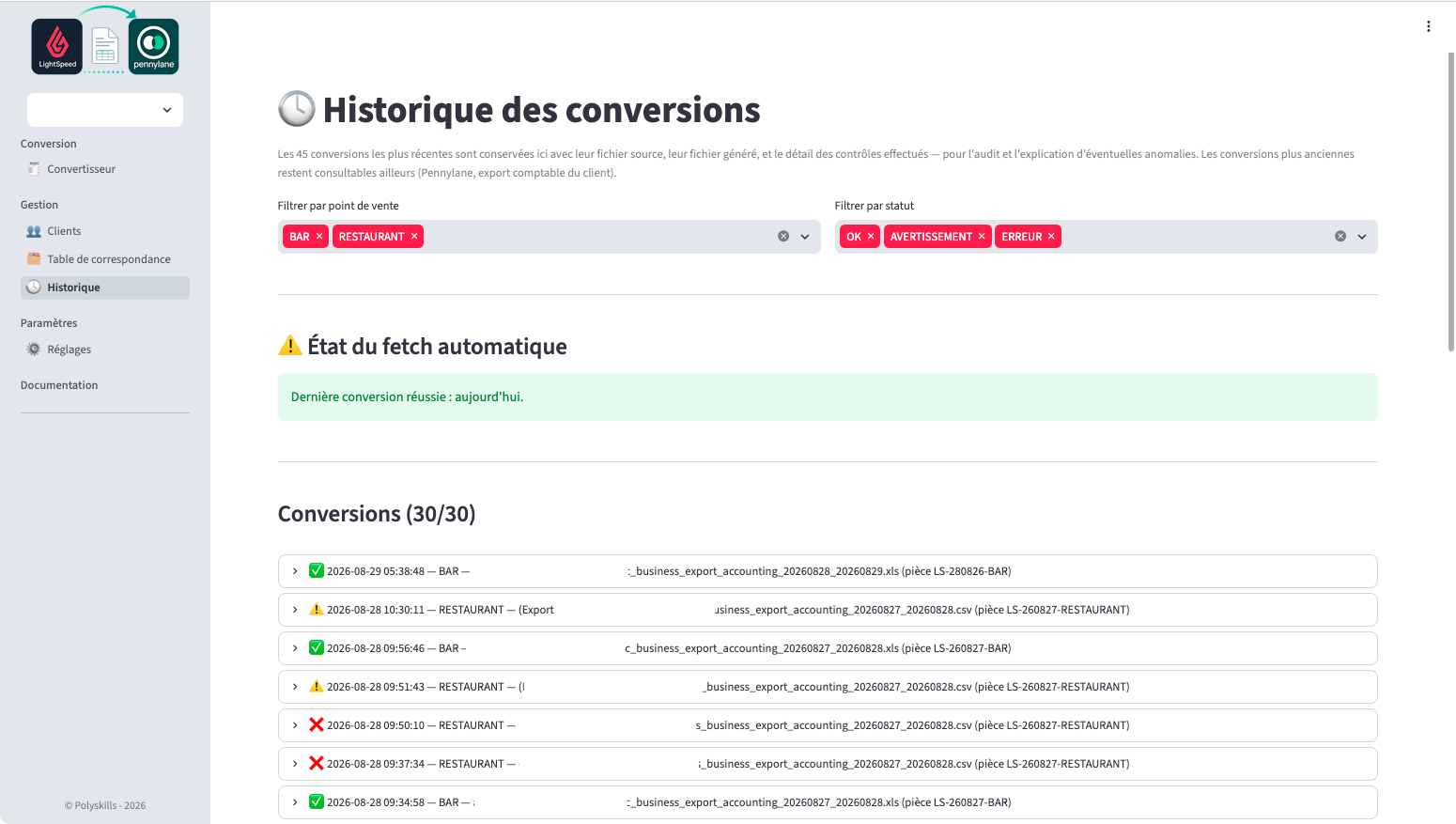Click the 'Filtrer par point de vente' label
The height and width of the screenshot is (824, 1456).
pyautogui.click(x=338, y=206)
